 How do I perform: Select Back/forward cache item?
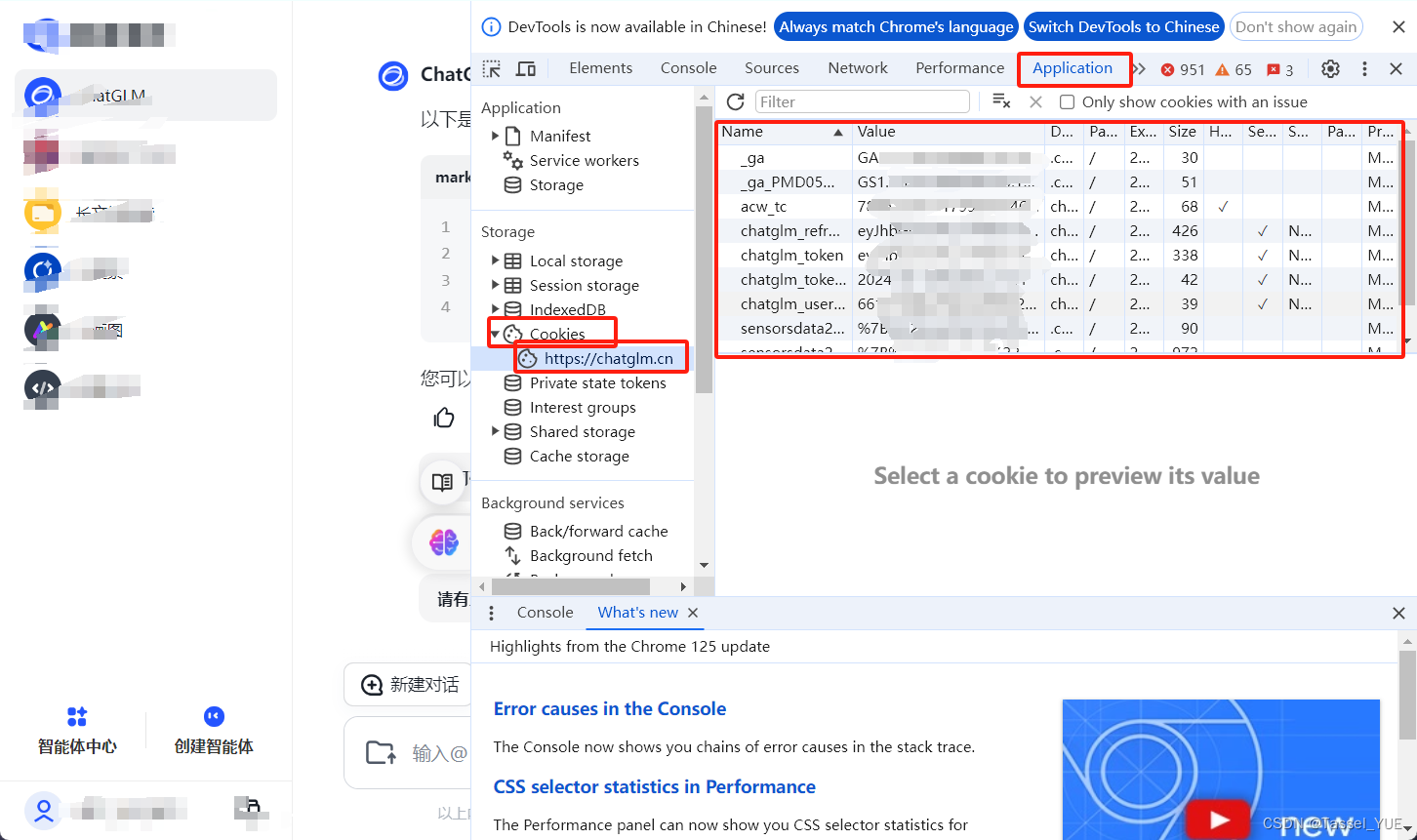(599, 531)
